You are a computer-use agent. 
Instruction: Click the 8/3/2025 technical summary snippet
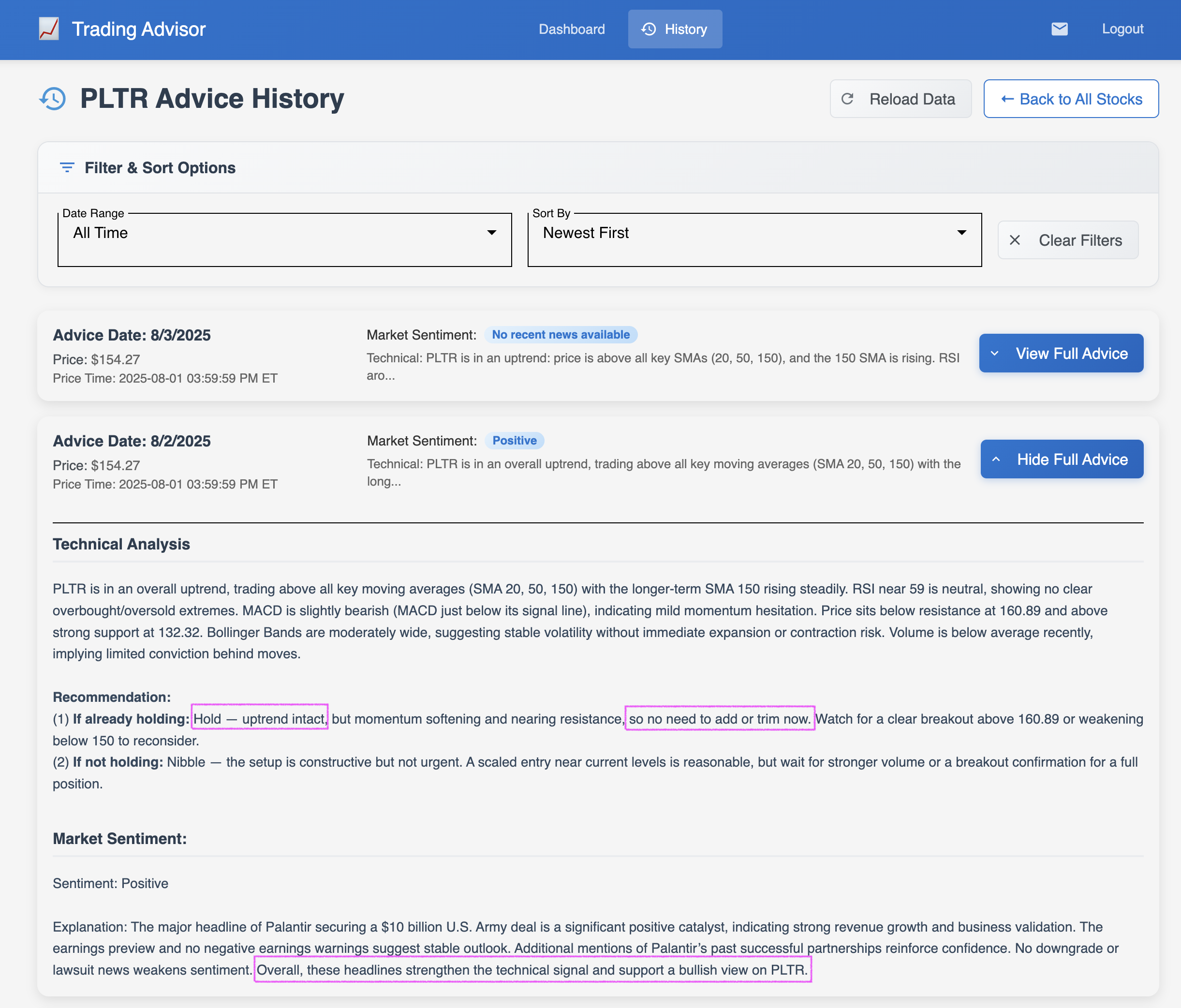click(663, 367)
